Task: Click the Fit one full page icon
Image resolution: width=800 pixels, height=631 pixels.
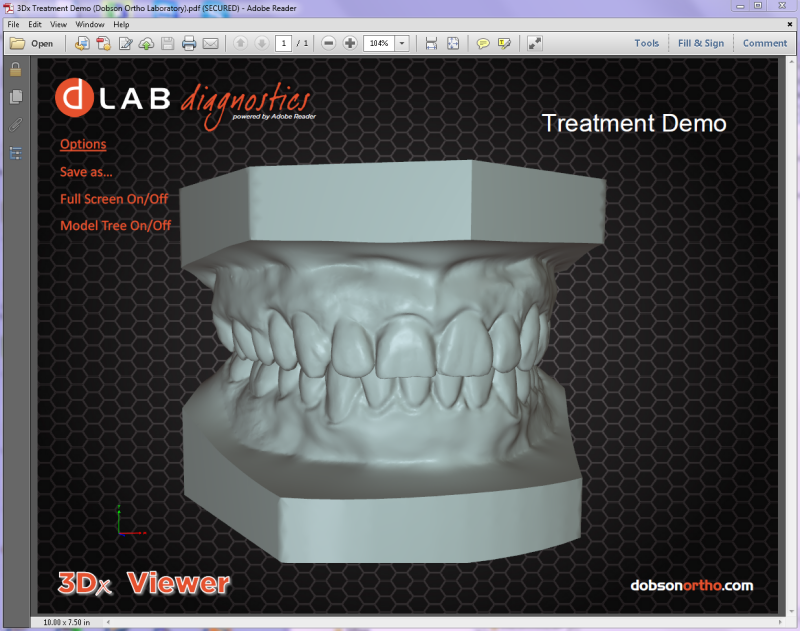Action: 453,43
